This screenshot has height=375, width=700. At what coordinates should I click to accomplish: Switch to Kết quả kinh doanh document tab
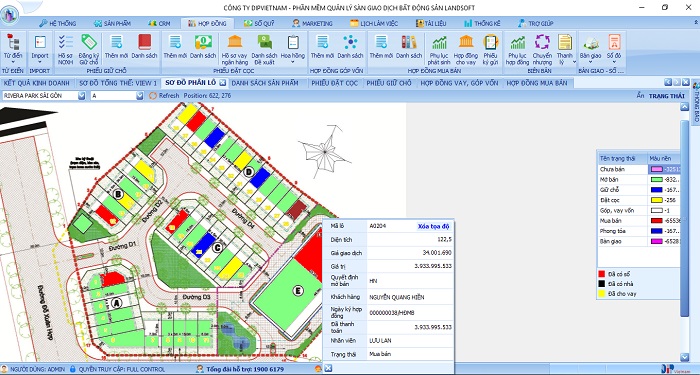[37, 83]
